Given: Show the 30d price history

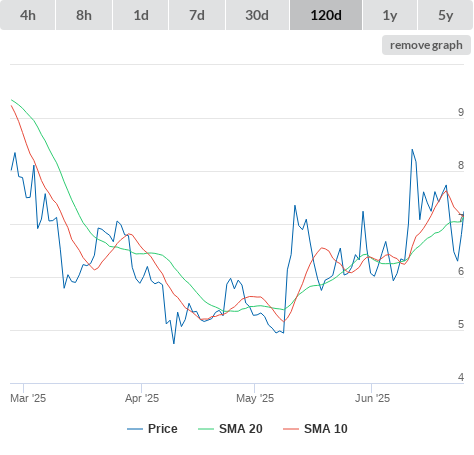Looking at the screenshot, I should [x=257, y=15].
